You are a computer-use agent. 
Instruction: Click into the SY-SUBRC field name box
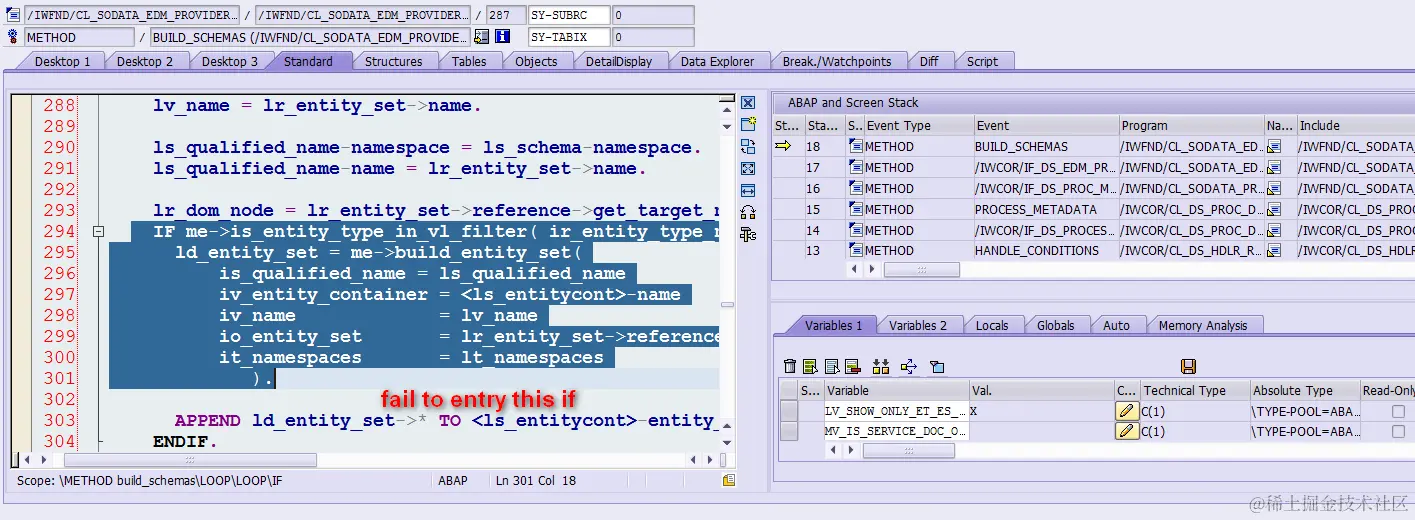pyautogui.click(x=569, y=15)
